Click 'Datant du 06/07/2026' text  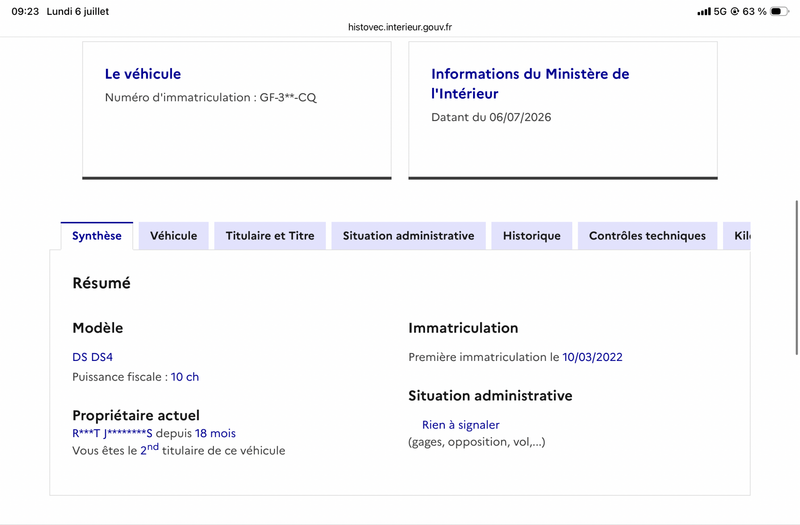pos(491,117)
